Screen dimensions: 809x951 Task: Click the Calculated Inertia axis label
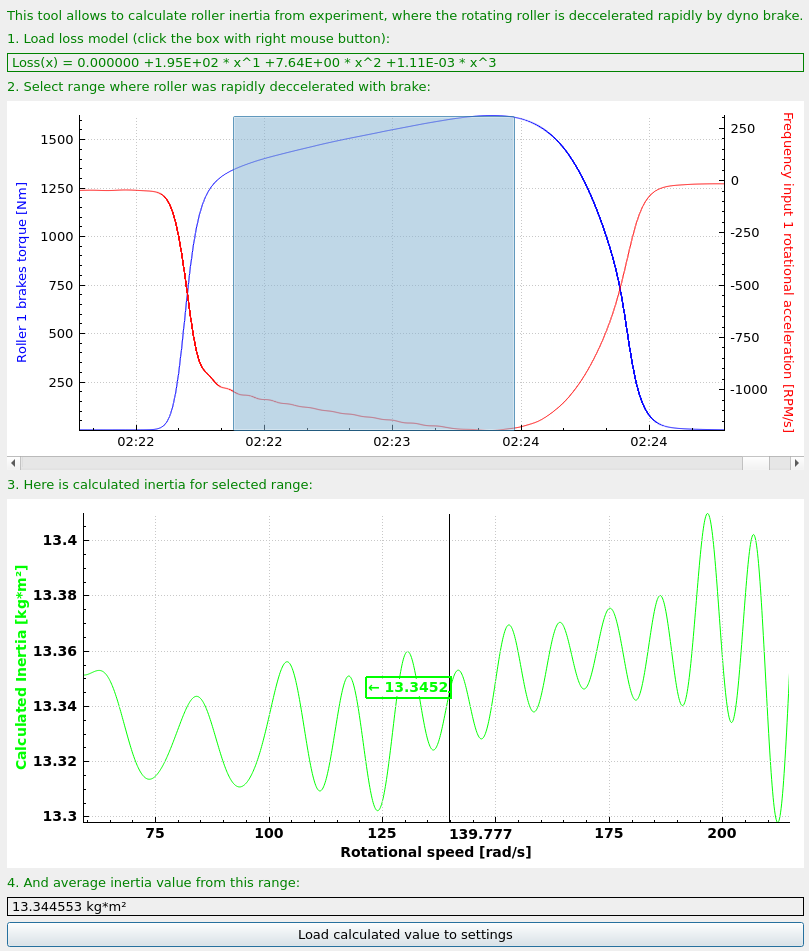[22, 667]
